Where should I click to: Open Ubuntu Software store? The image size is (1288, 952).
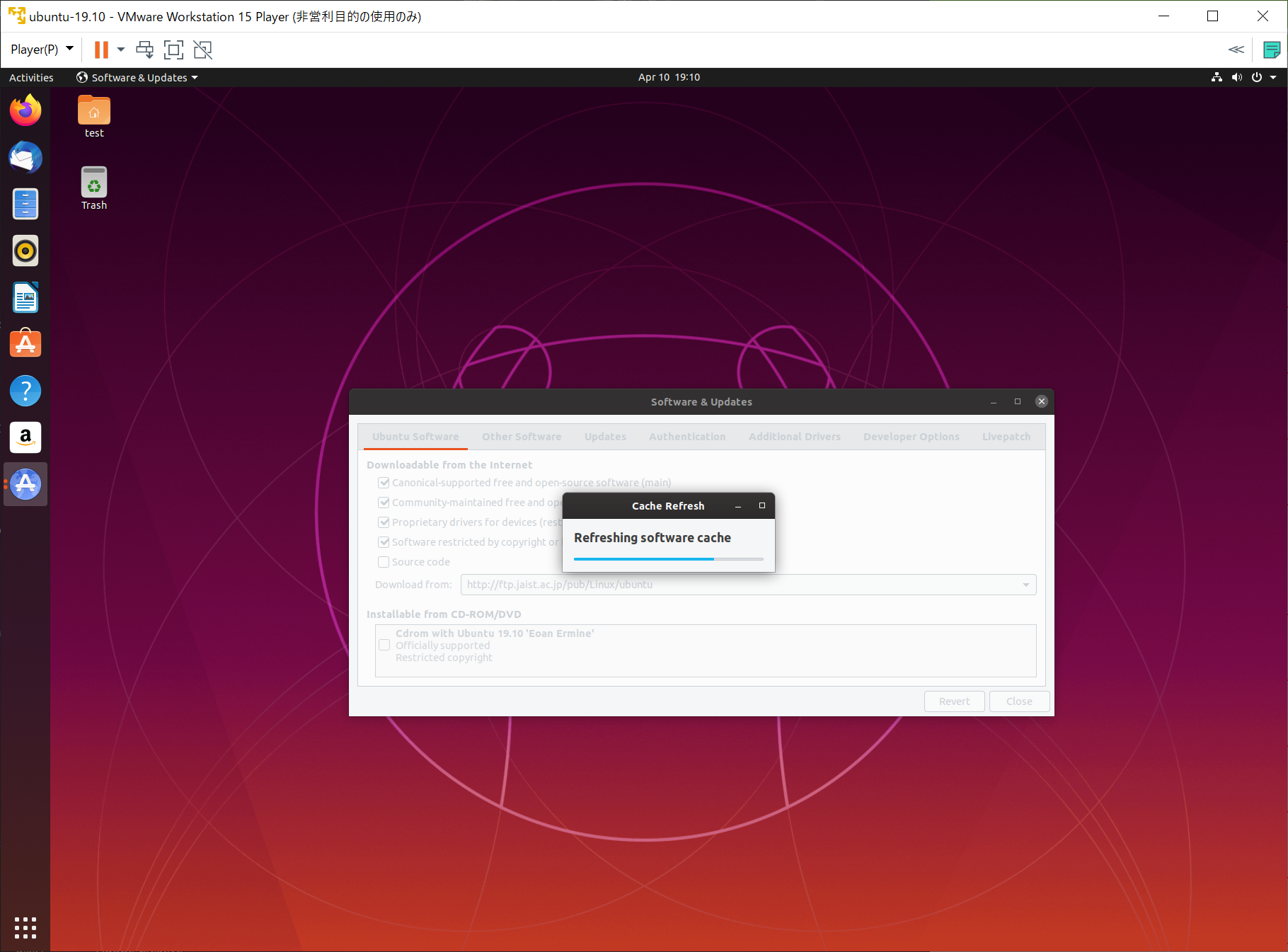tap(25, 344)
